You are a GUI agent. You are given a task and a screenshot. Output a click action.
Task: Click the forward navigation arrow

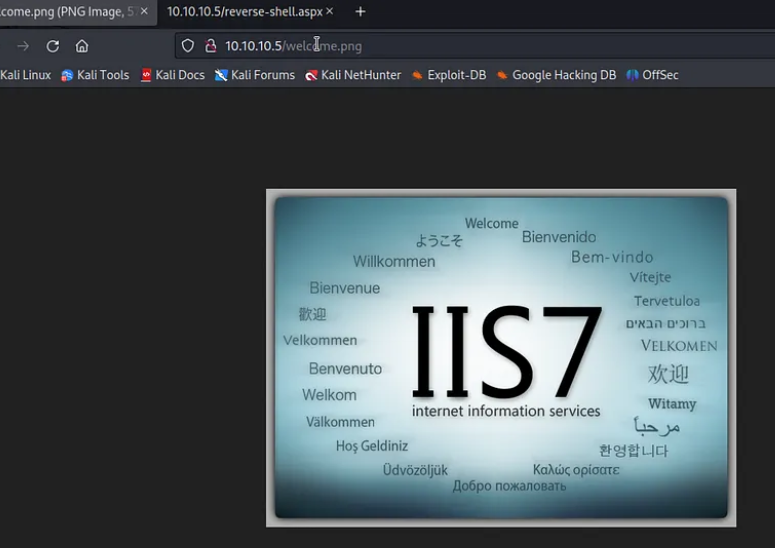point(23,46)
